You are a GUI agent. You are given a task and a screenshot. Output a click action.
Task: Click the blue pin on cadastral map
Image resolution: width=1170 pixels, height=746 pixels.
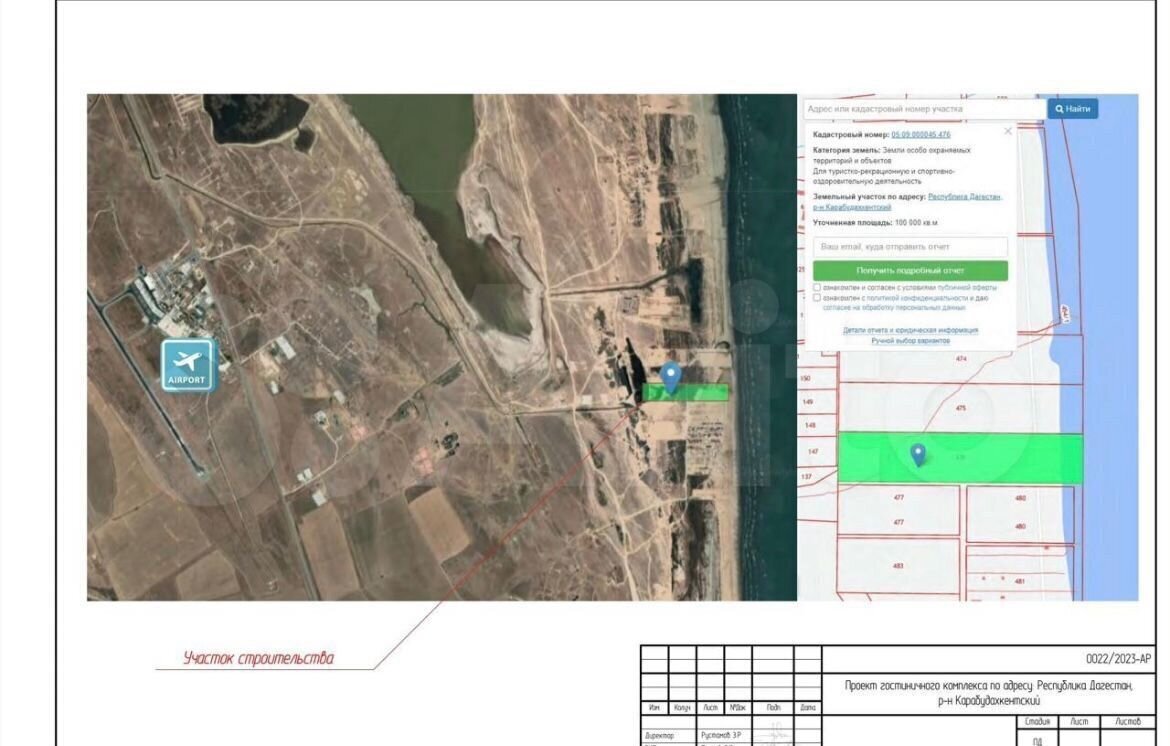tap(919, 454)
